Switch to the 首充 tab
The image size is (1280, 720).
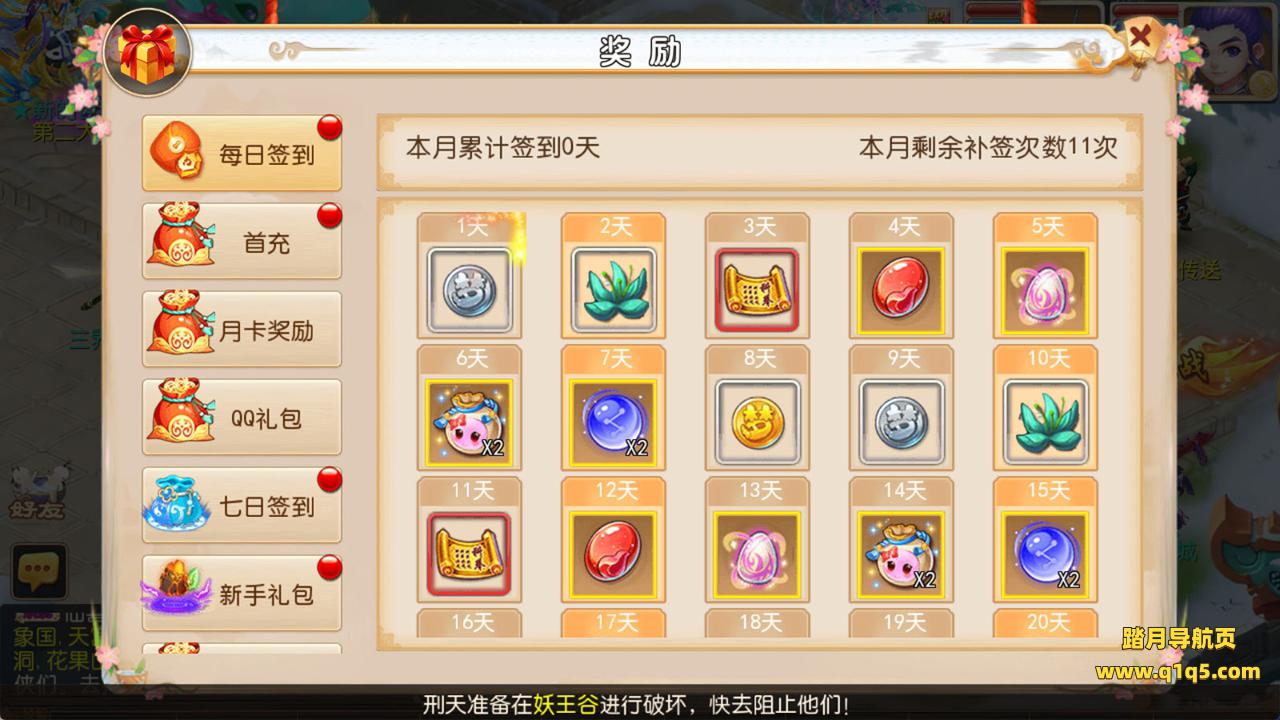click(x=242, y=242)
